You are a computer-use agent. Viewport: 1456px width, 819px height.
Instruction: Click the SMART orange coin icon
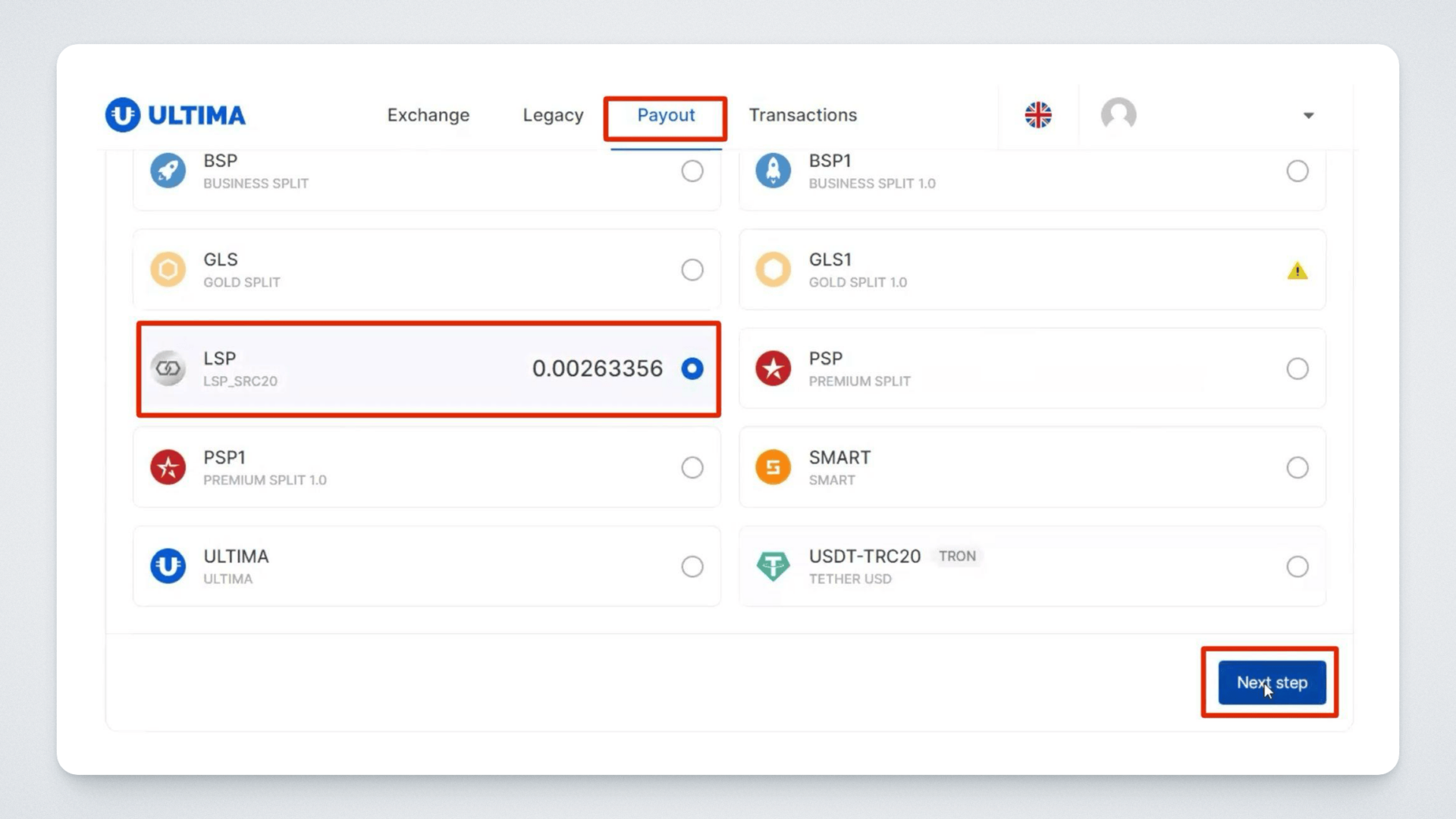[773, 467]
